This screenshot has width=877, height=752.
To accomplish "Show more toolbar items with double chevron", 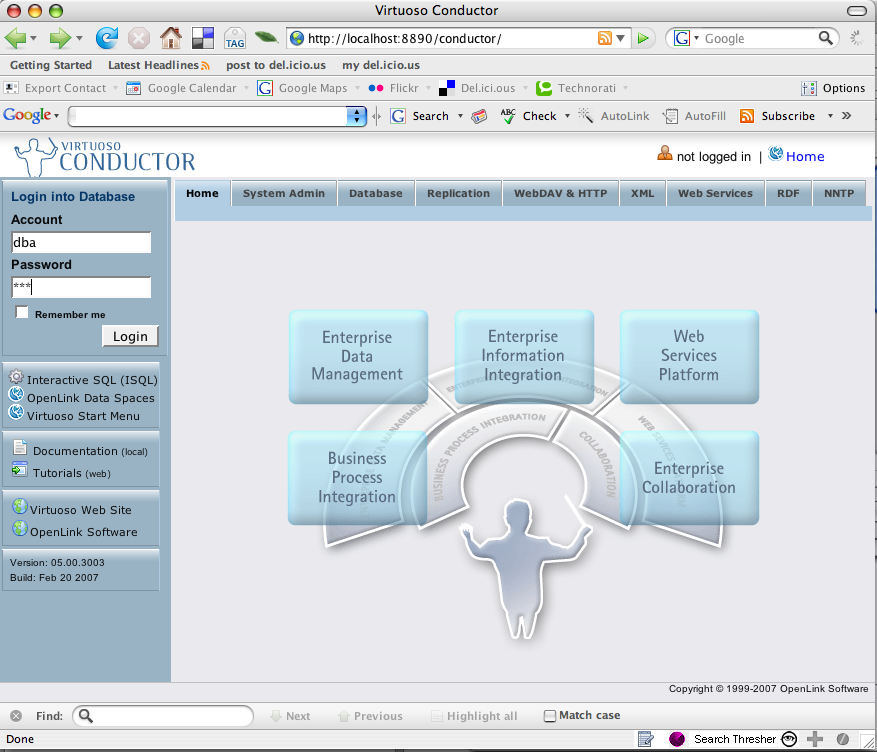I will (846, 116).
